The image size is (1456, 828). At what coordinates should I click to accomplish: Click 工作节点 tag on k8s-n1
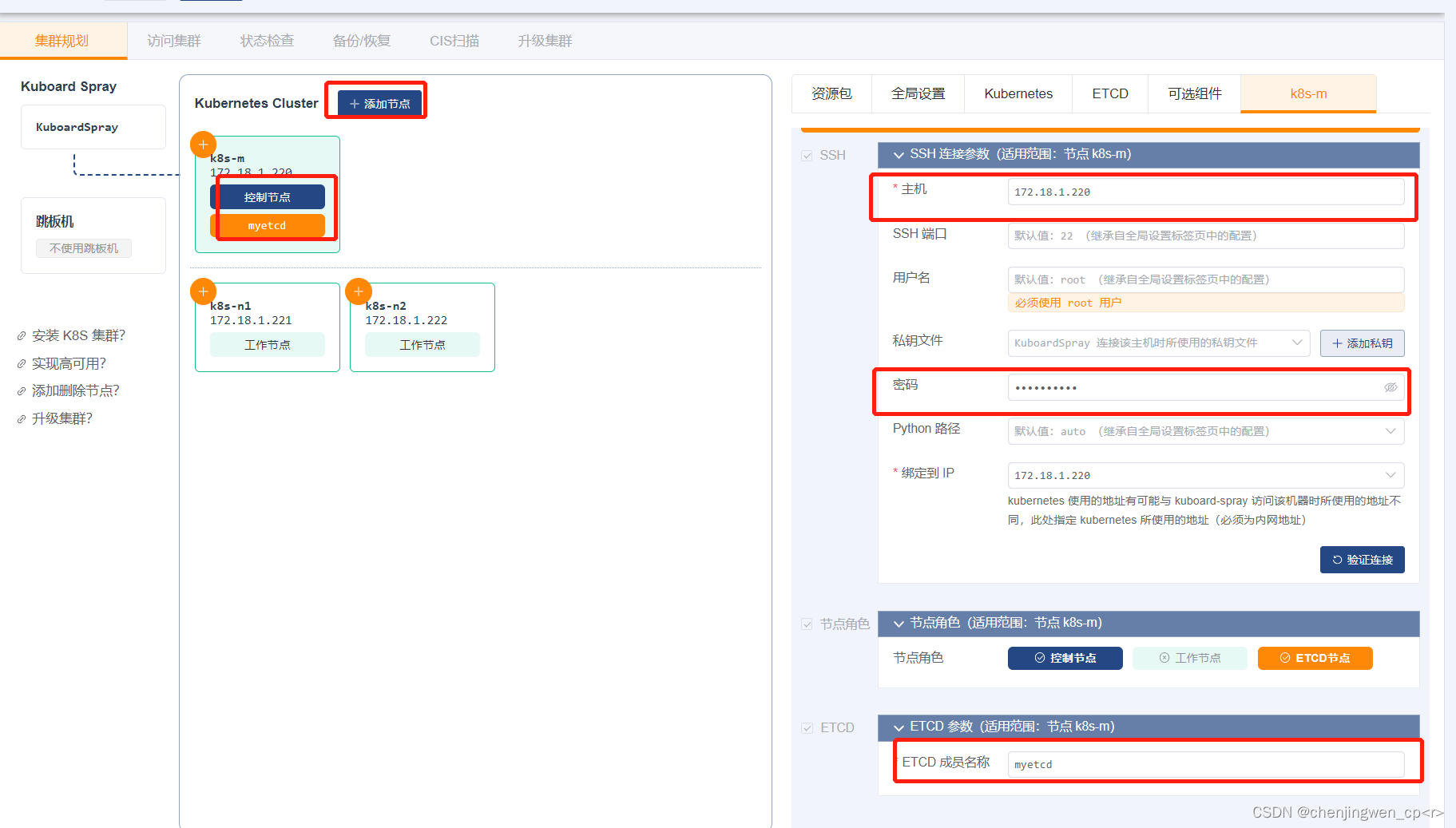268,345
